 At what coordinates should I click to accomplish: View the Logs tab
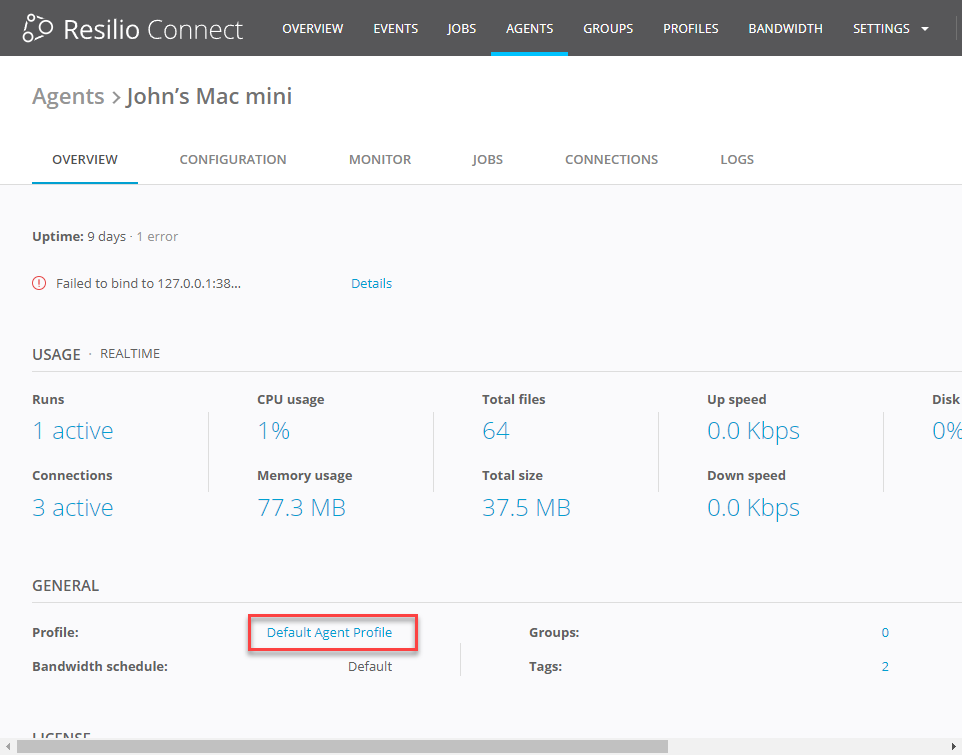click(737, 160)
